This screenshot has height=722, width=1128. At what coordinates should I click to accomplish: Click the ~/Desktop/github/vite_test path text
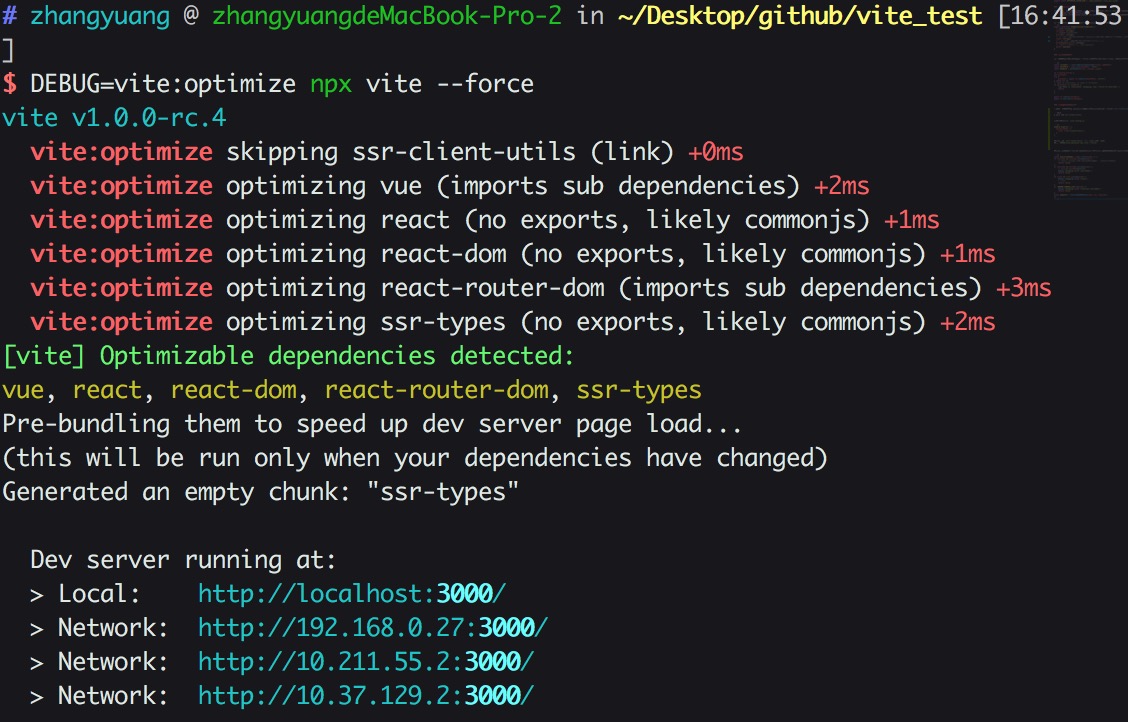[x=800, y=16]
